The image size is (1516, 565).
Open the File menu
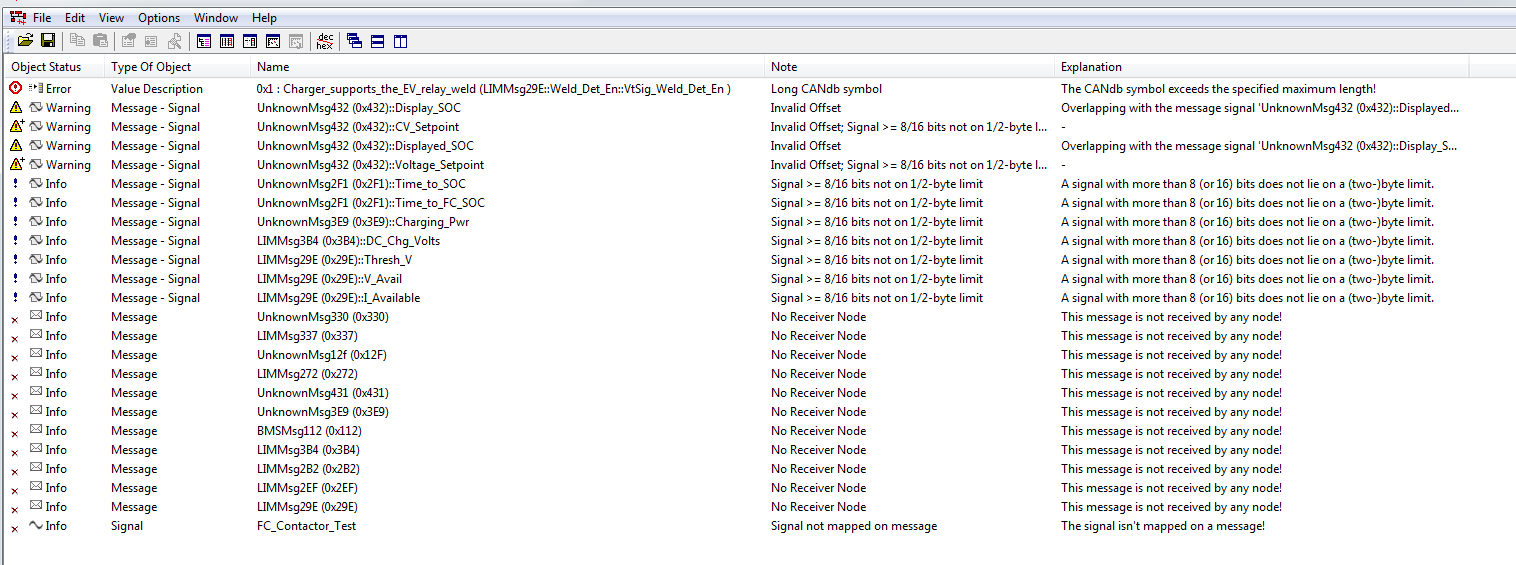[x=42, y=18]
